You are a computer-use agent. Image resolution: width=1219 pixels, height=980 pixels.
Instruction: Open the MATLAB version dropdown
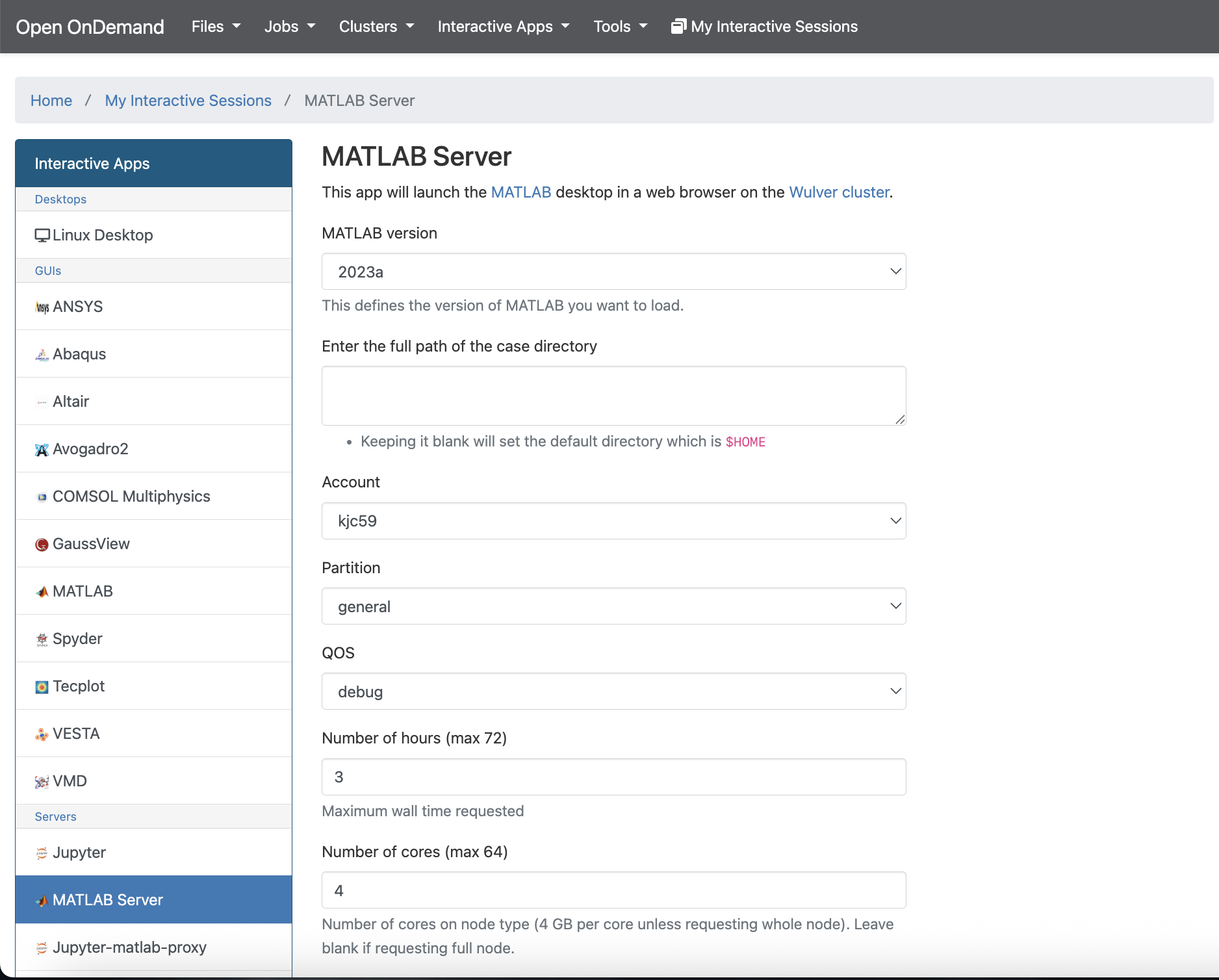point(614,272)
